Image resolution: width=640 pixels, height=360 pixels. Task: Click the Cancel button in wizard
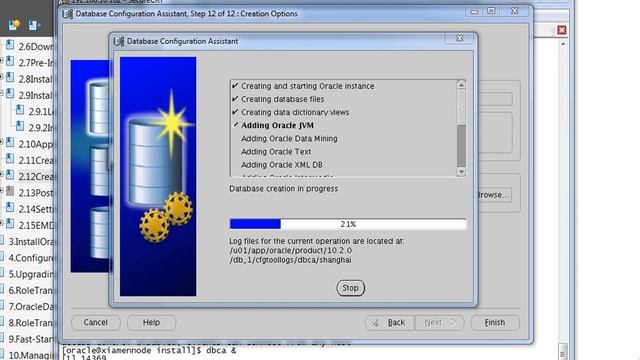[x=96, y=322]
